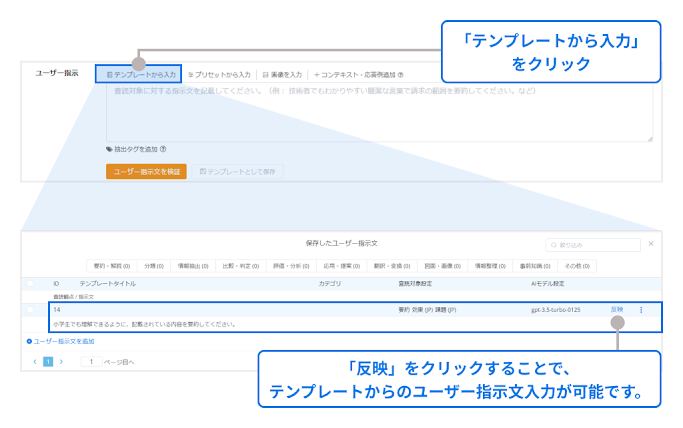Screen dimensions: 683x428
Task: Click the page number jump input field
Action: 91,361
